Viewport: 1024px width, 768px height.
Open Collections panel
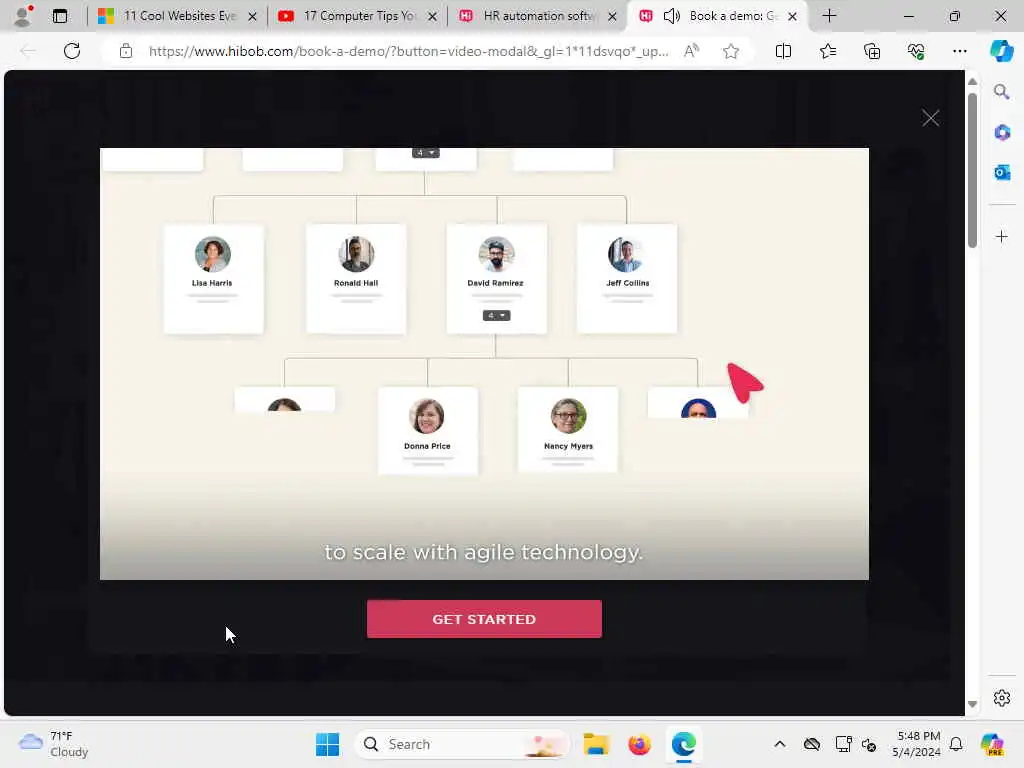872,51
